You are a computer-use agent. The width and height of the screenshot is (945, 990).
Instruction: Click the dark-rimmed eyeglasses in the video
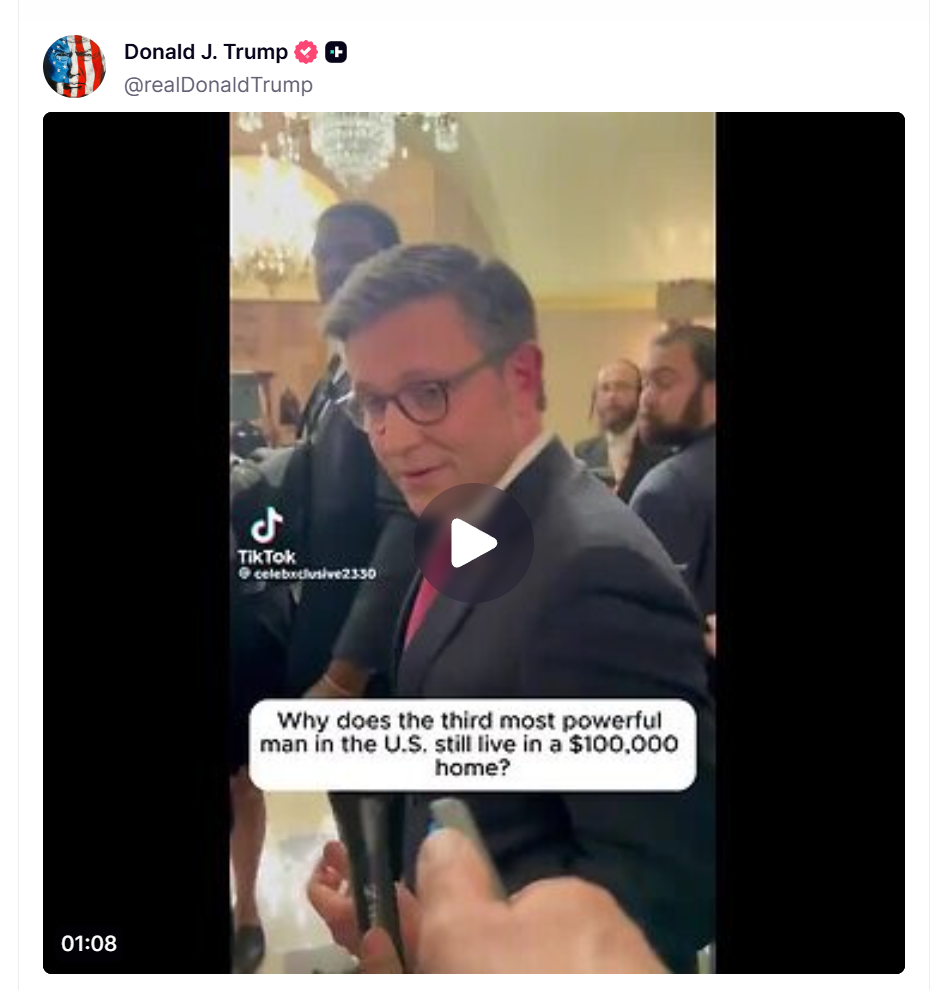tap(413, 393)
